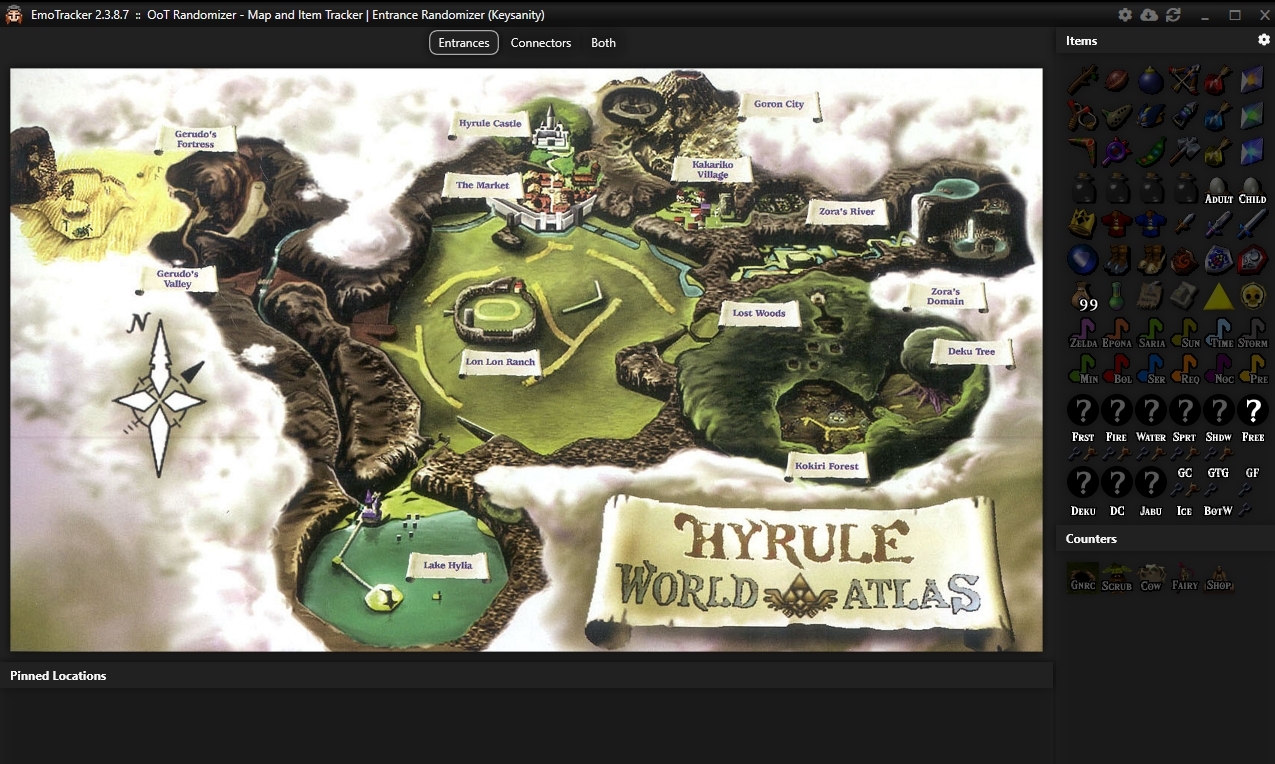Toggle the Boomerang item
Screen dimensions: 1275x764
click(x=1083, y=152)
